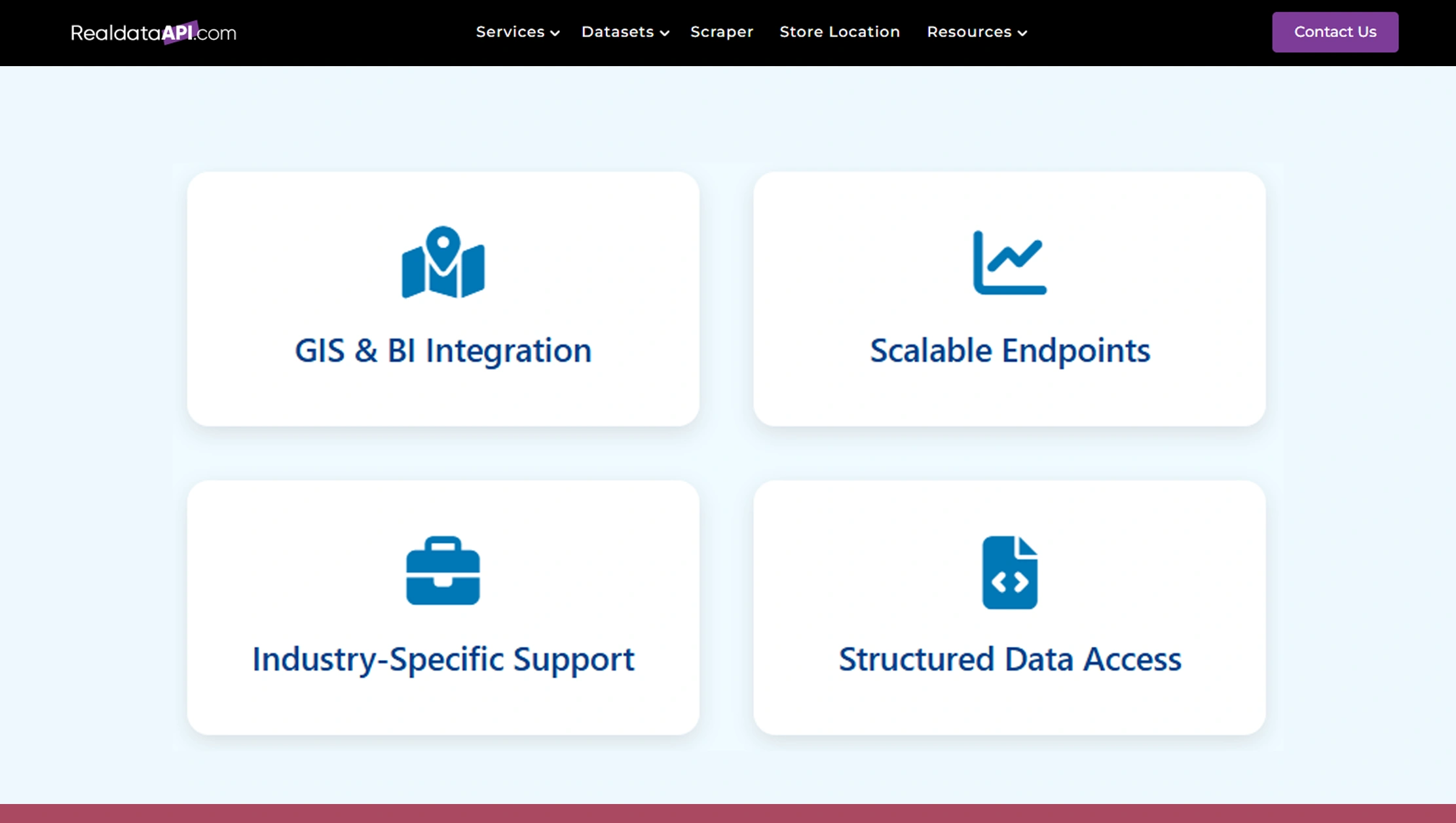This screenshot has width=1456, height=823.
Task: Select the GIS & BI Integration card
Action: pos(443,298)
